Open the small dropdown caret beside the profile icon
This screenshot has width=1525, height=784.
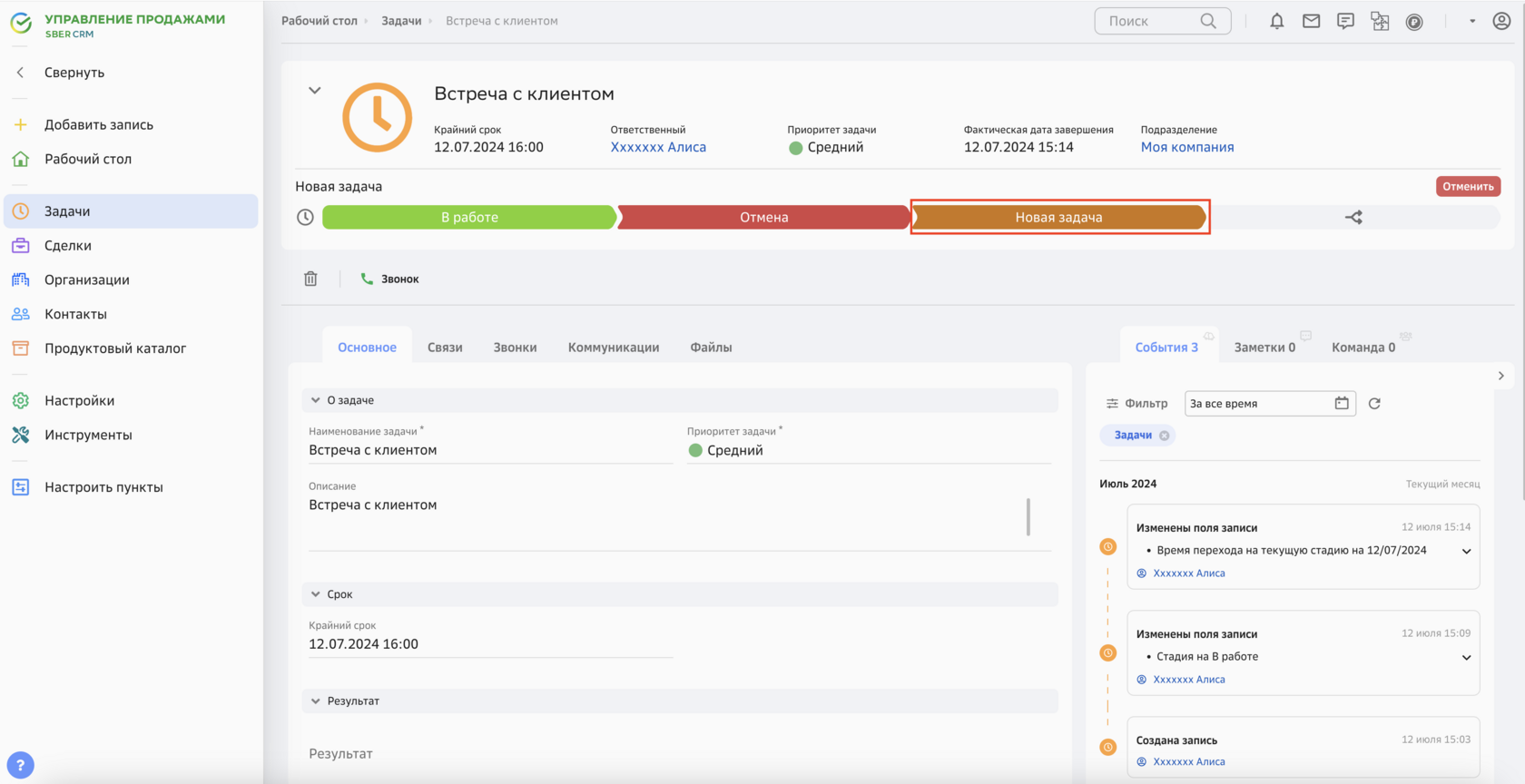tap(1472, 21)
